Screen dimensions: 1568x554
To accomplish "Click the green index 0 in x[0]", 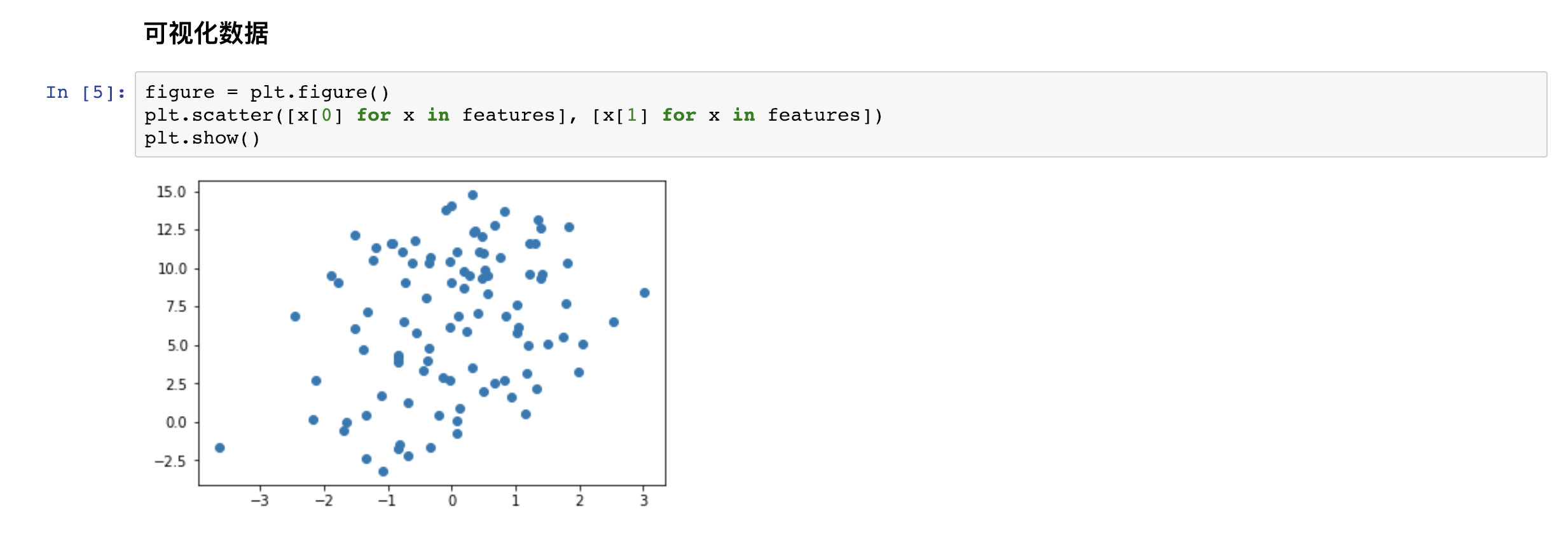I will tap(326, 116).
